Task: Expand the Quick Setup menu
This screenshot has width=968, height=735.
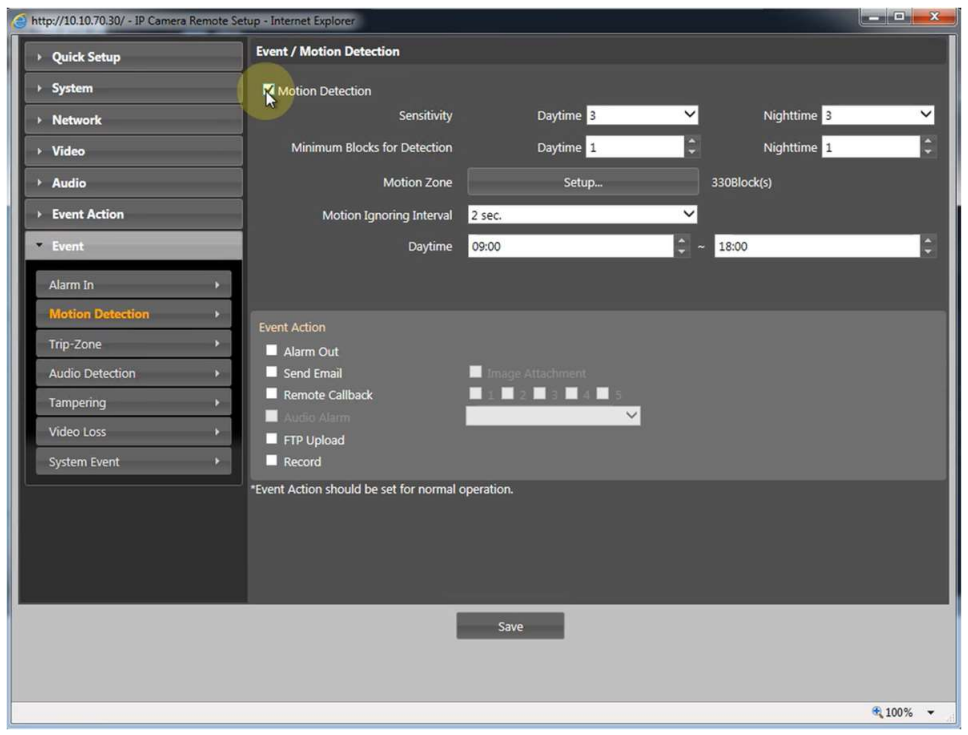Action: [134, 57]
